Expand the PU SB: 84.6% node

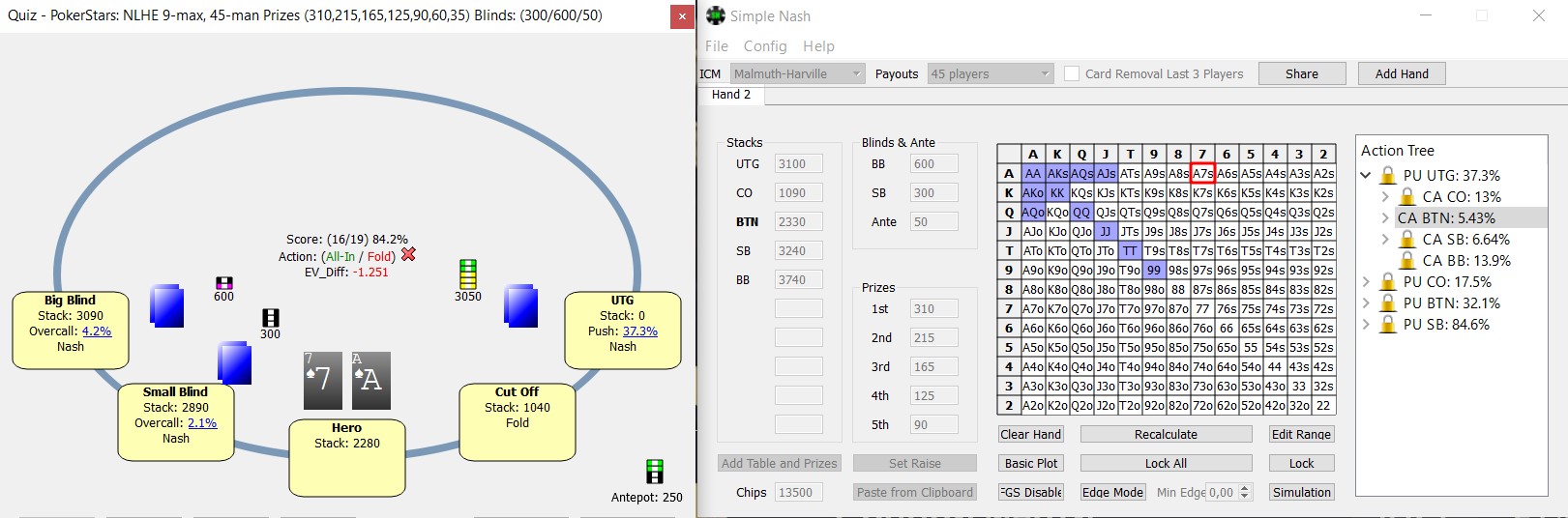point(1366,324)
